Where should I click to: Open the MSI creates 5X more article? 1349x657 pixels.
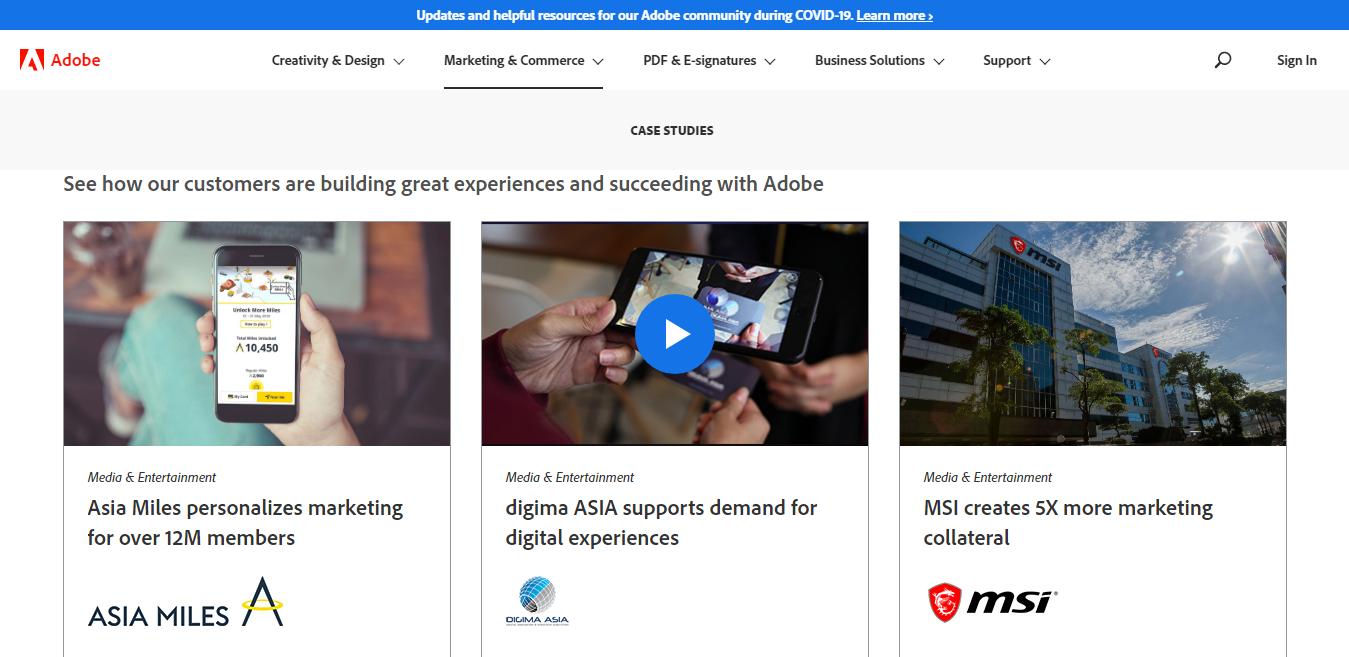point(1068,523)
